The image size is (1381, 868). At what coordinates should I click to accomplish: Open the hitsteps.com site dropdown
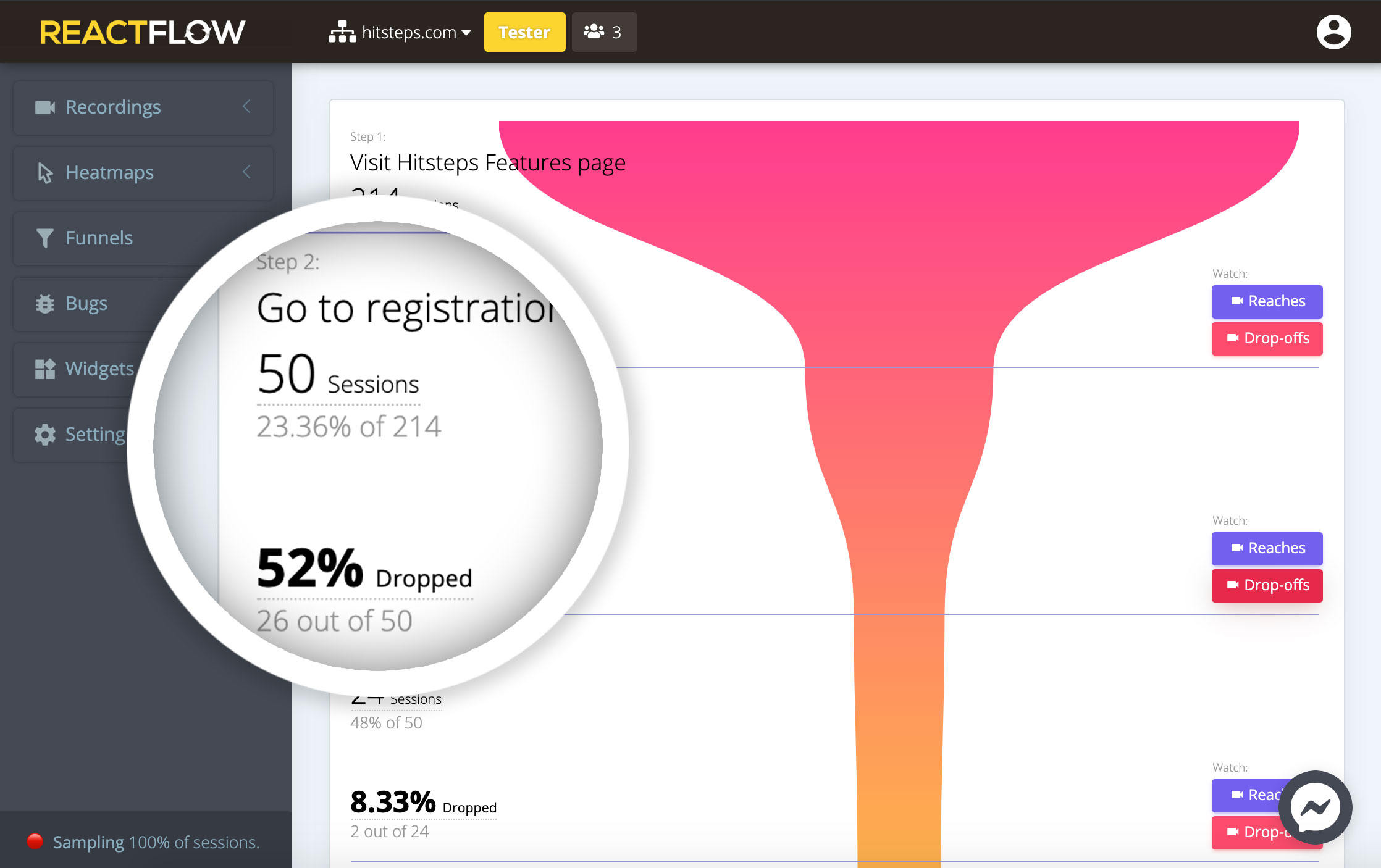(x=400, y=32)
